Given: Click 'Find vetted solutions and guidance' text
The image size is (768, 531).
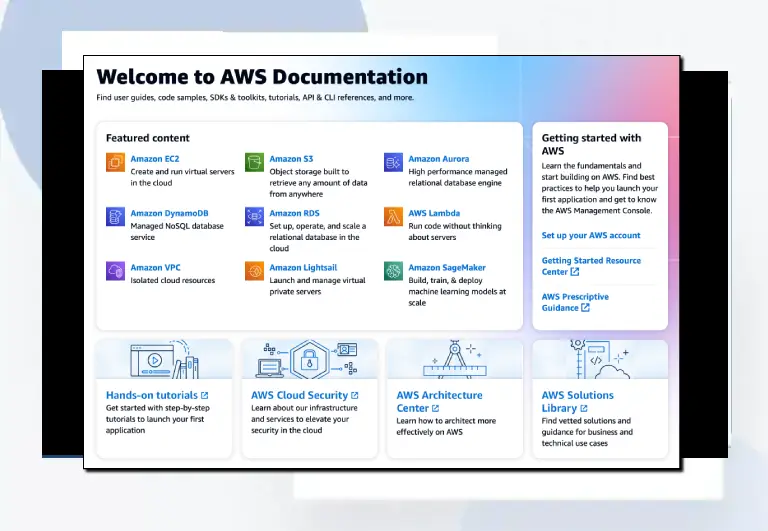Looking at the screenshot, I should [587, 432].
